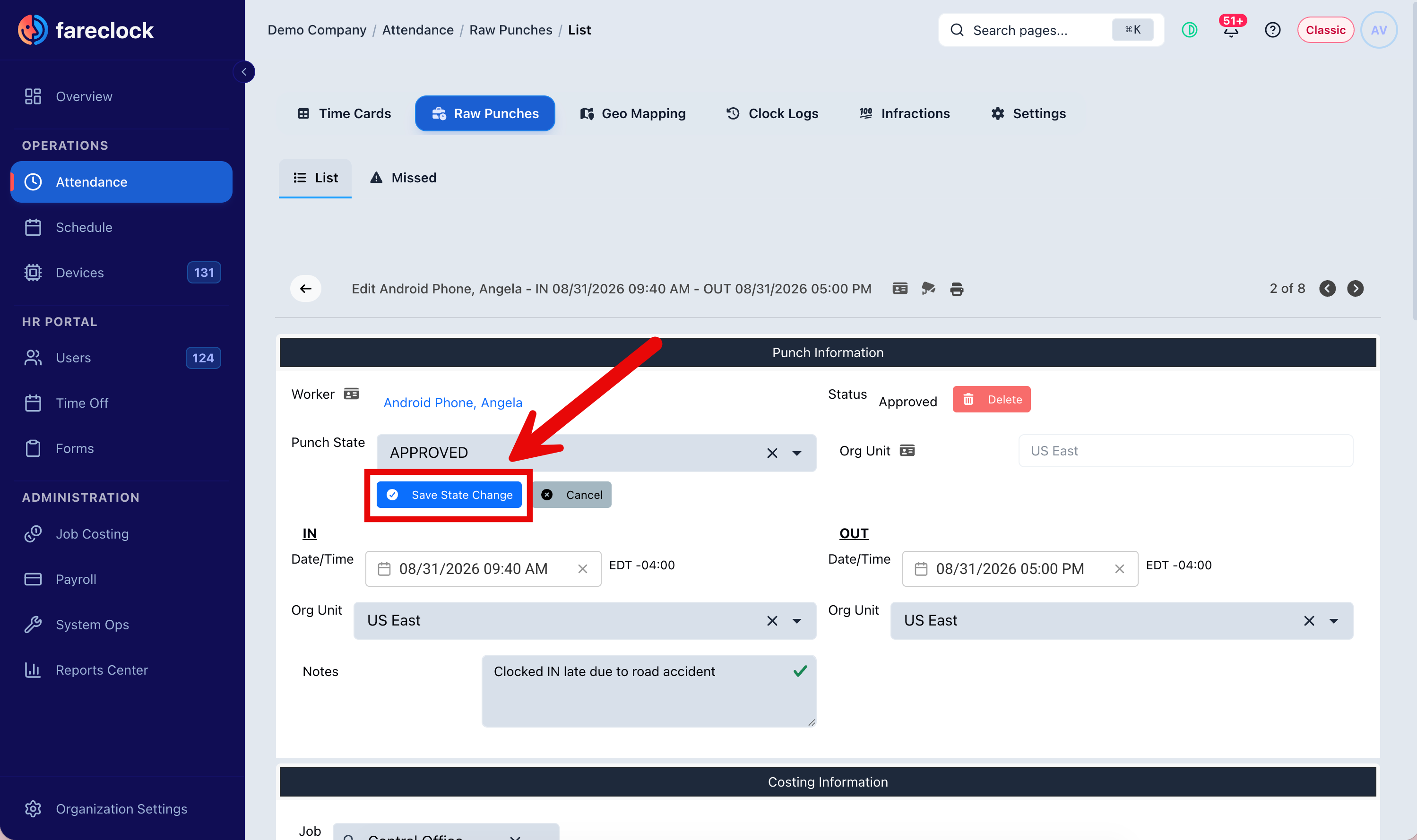This screenshot has height=840, width=1417.
Task: Click the green status circle icon
Action: click(x=1189, y=30)
